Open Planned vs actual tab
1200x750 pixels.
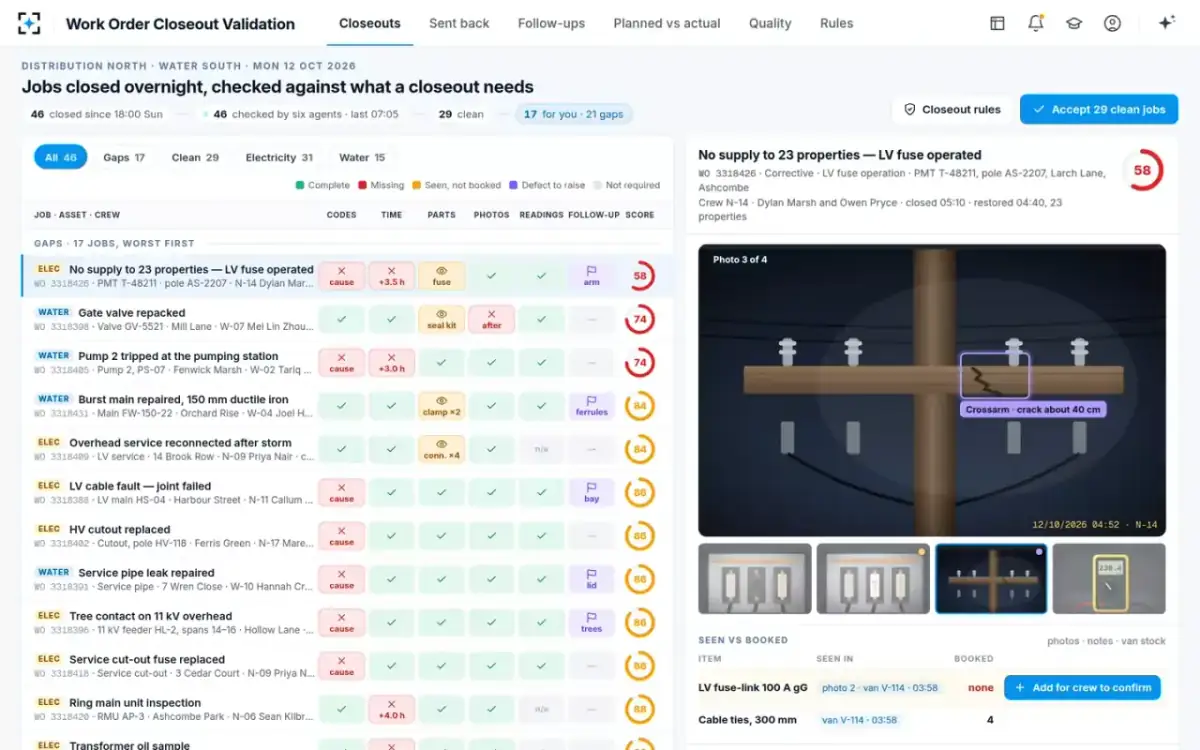pyautogui.click(x=667, y=23)
